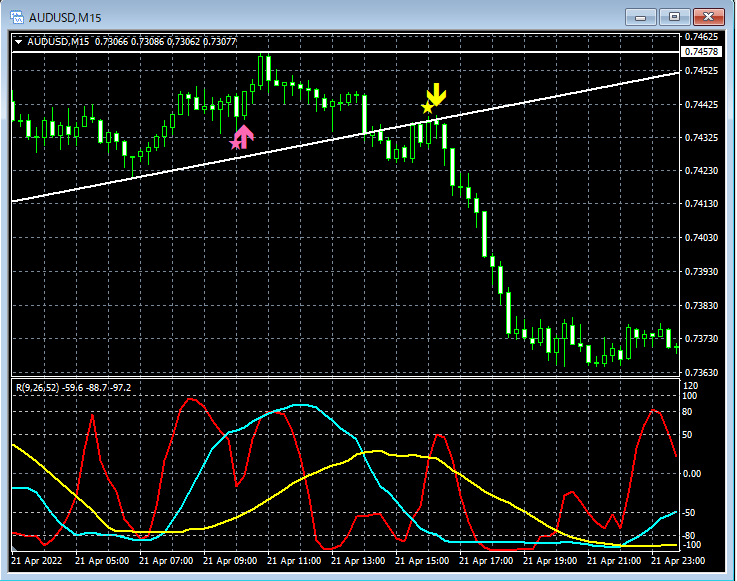Click the 0.74325 price scale value

[x=701, y=138]
